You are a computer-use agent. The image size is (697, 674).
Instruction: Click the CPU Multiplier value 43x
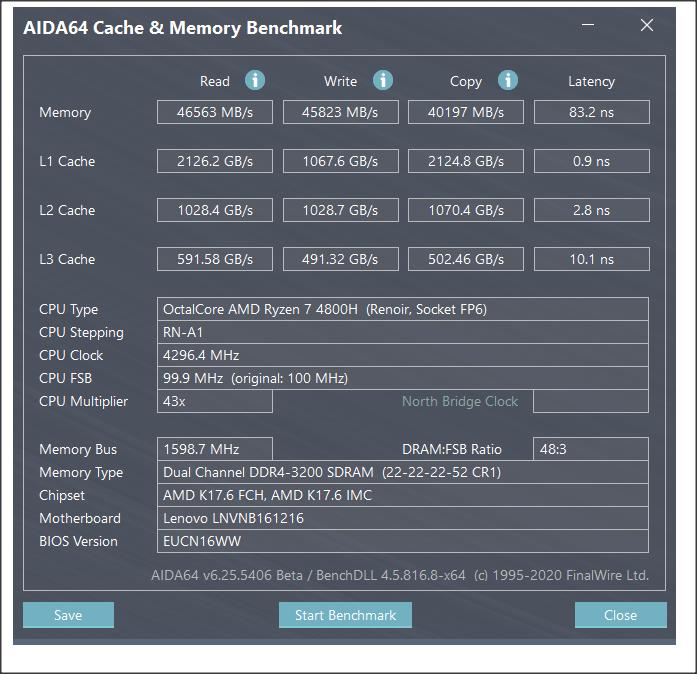(x=215, y=401)
